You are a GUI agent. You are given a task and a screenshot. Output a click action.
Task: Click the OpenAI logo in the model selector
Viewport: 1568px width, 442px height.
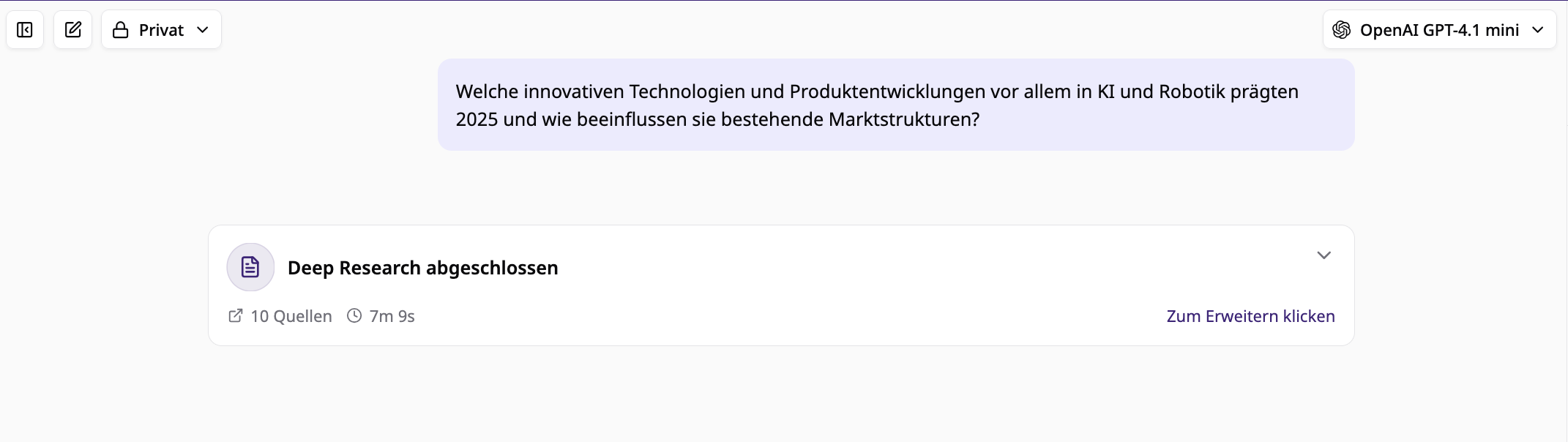(x=1342, y=29)
